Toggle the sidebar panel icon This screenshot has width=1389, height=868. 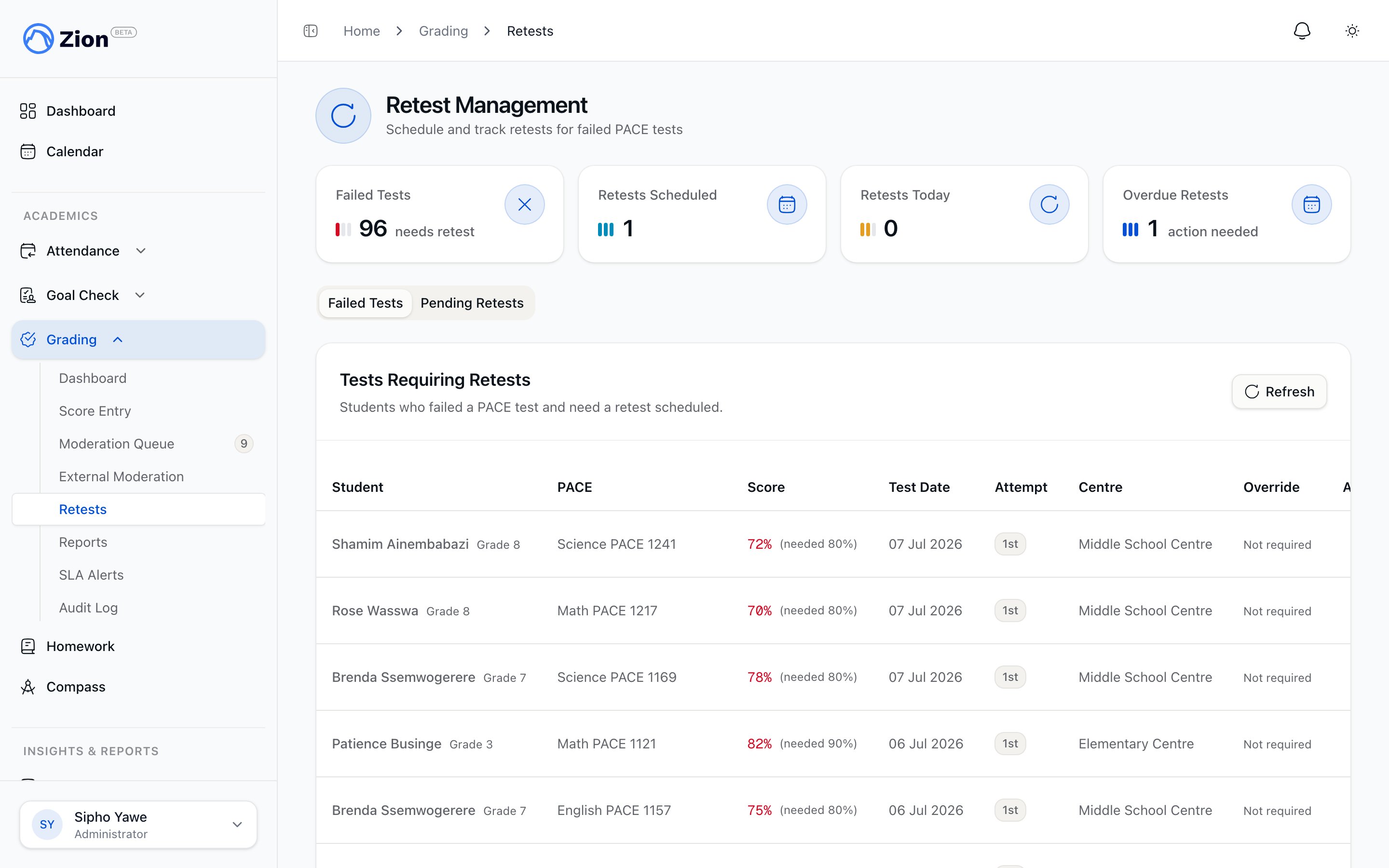(x=311, y=31)
